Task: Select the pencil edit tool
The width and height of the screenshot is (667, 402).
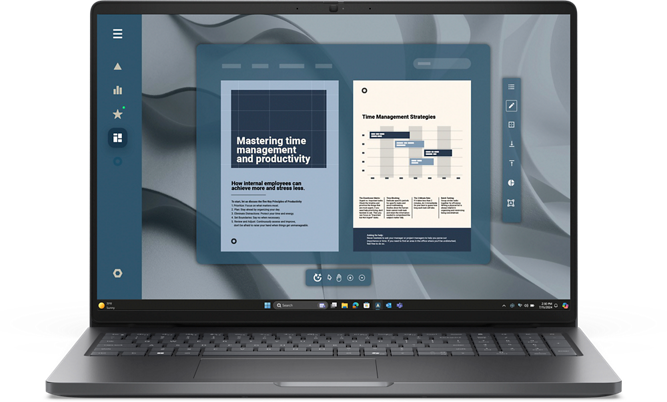Action: tap(511, 105)
